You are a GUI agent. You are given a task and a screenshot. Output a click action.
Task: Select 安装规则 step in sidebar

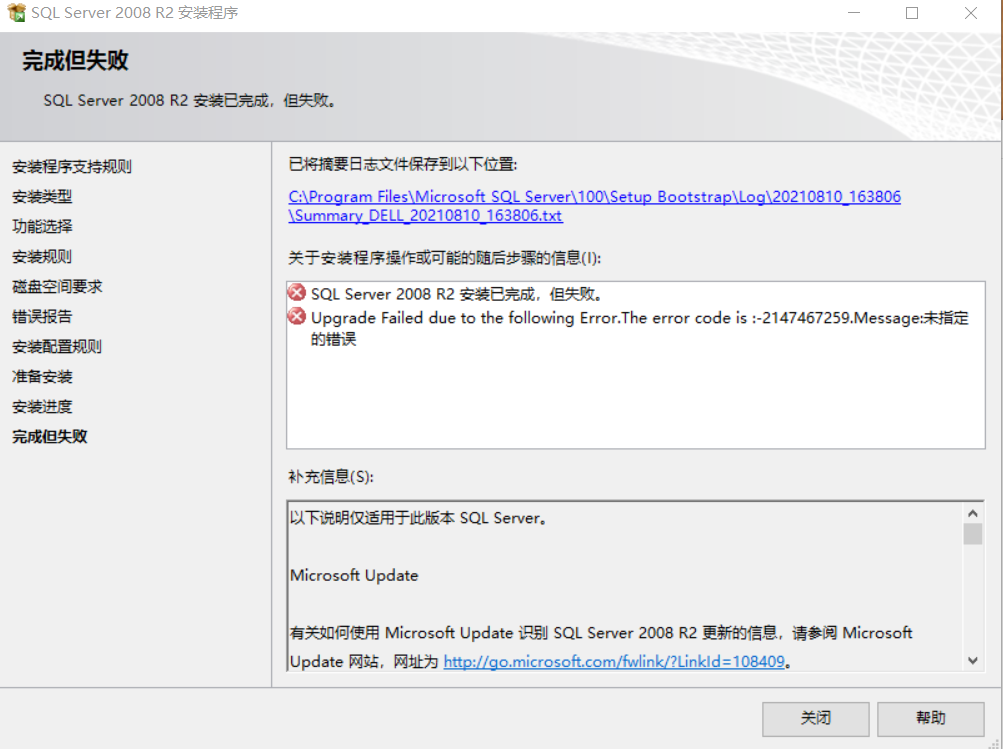coord(42,256)
